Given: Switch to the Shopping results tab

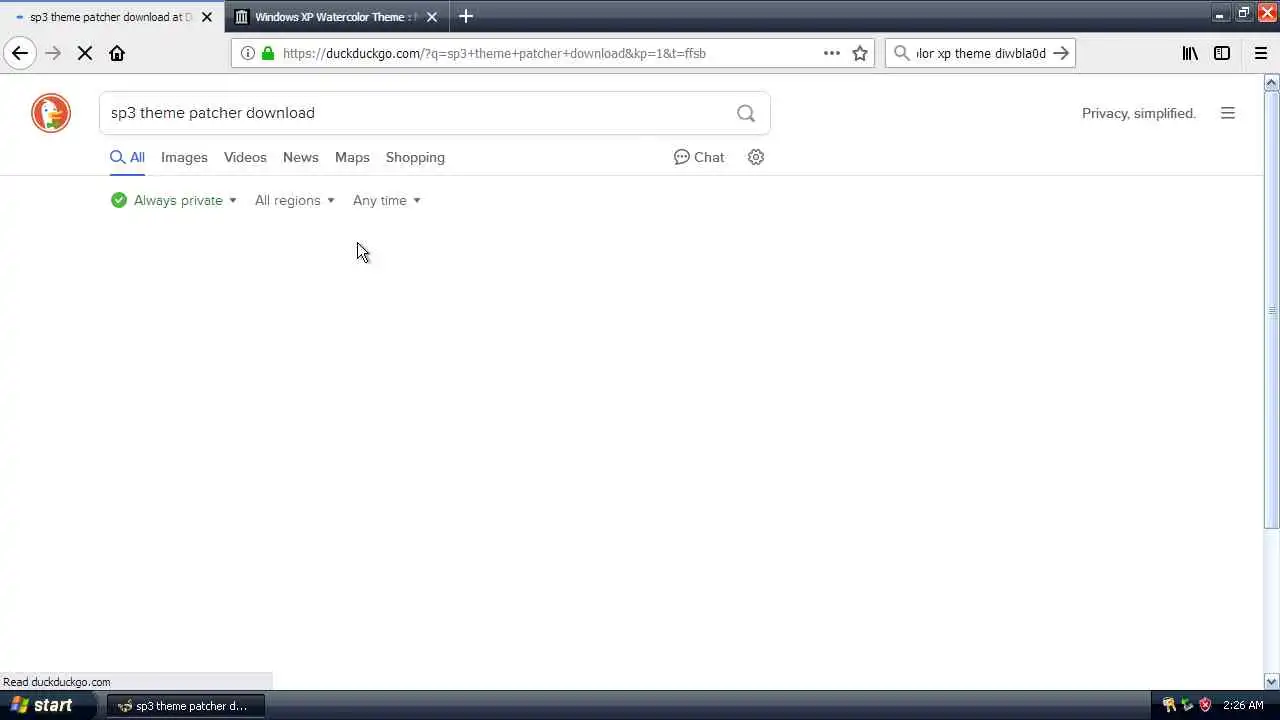Looking at the screenshot, I should click(x=415, y=157).
